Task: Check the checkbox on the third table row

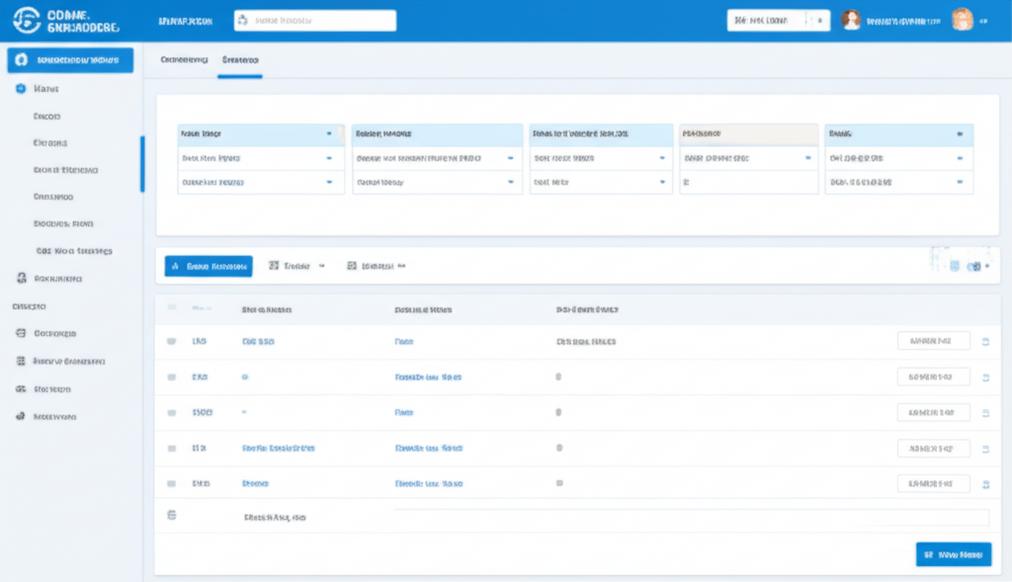Action: [172, 412]
